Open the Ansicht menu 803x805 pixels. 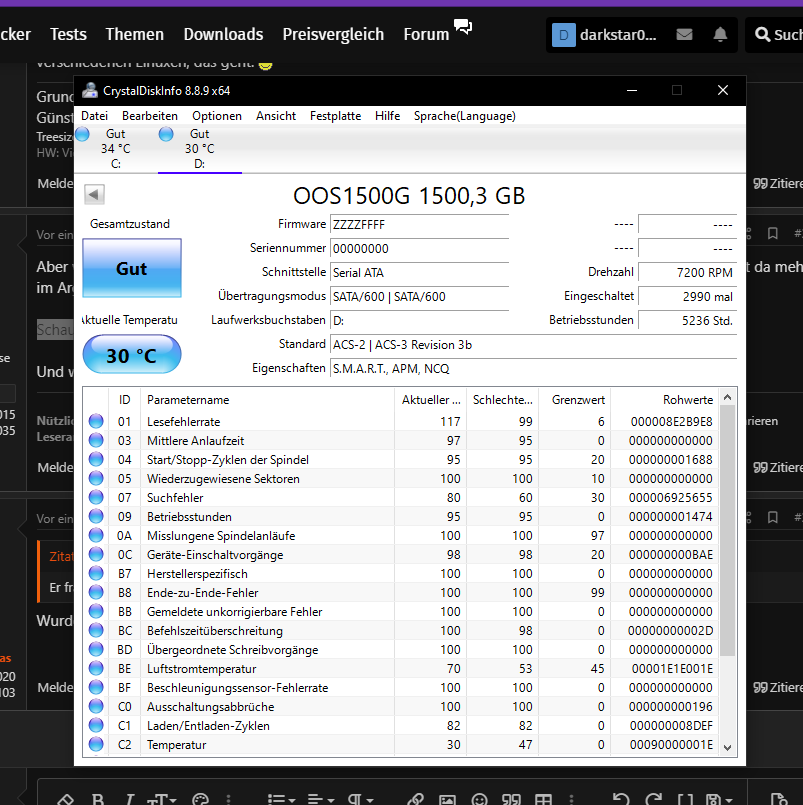[276, 116]
